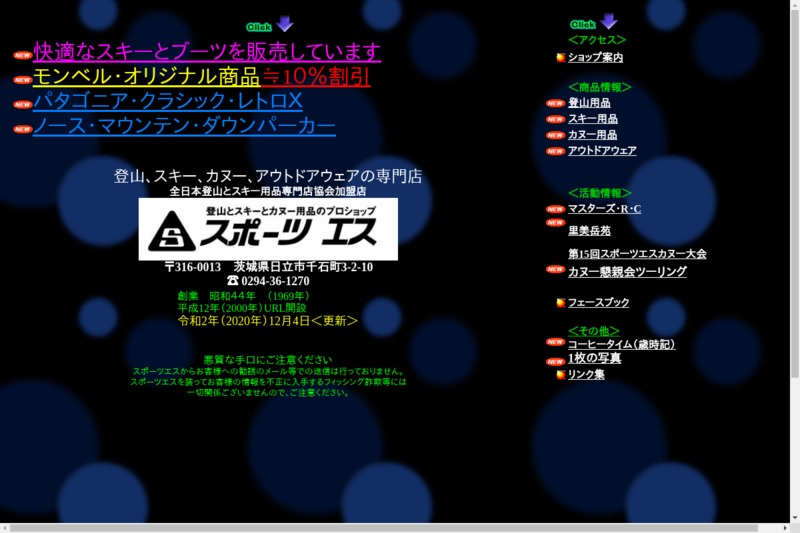This screenshot has width=800, height=533.
Task: Open the 快適なスキーとブーツを販売しています link
Action: click(207, 52)
